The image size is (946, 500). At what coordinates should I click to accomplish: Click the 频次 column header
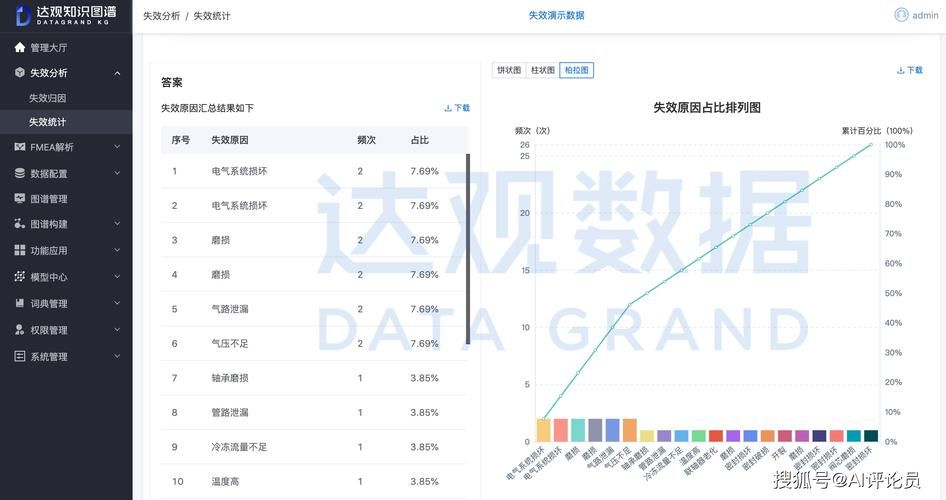point(366,140)
